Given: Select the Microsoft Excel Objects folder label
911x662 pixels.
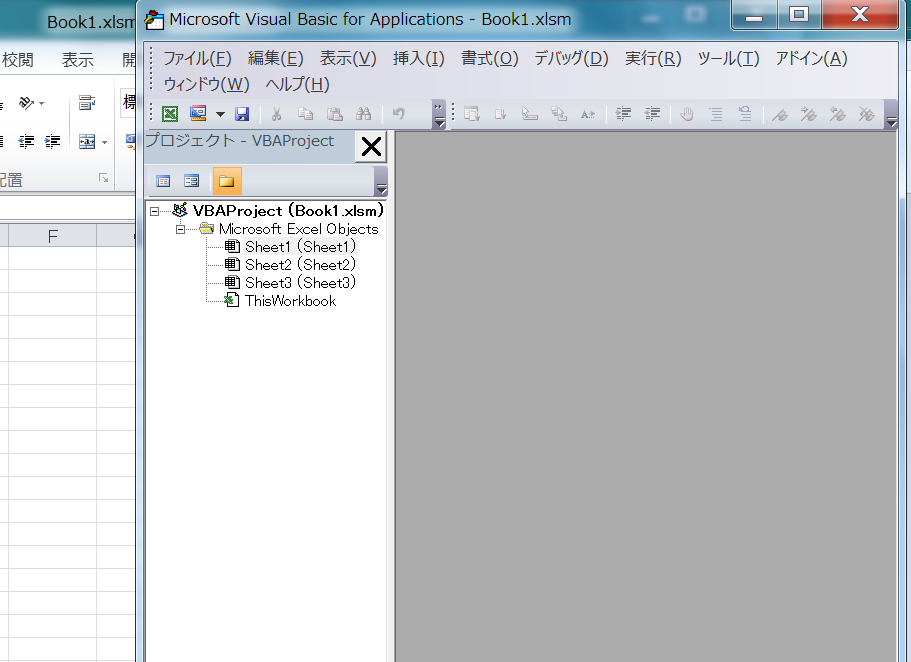Looking at the screenshot, I should tap(299, 229).
